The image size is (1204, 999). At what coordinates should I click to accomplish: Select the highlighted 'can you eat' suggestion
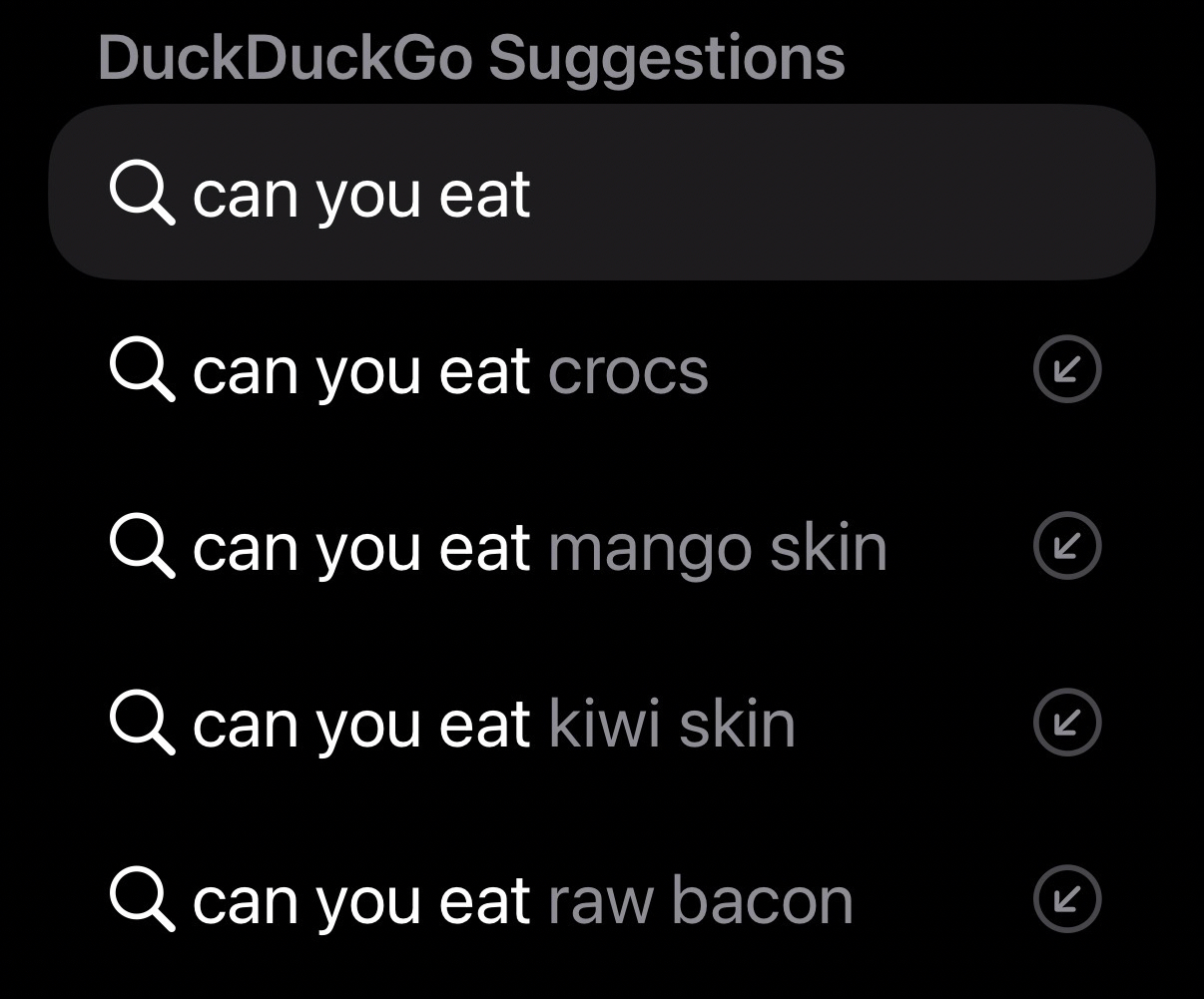[361, 194]
